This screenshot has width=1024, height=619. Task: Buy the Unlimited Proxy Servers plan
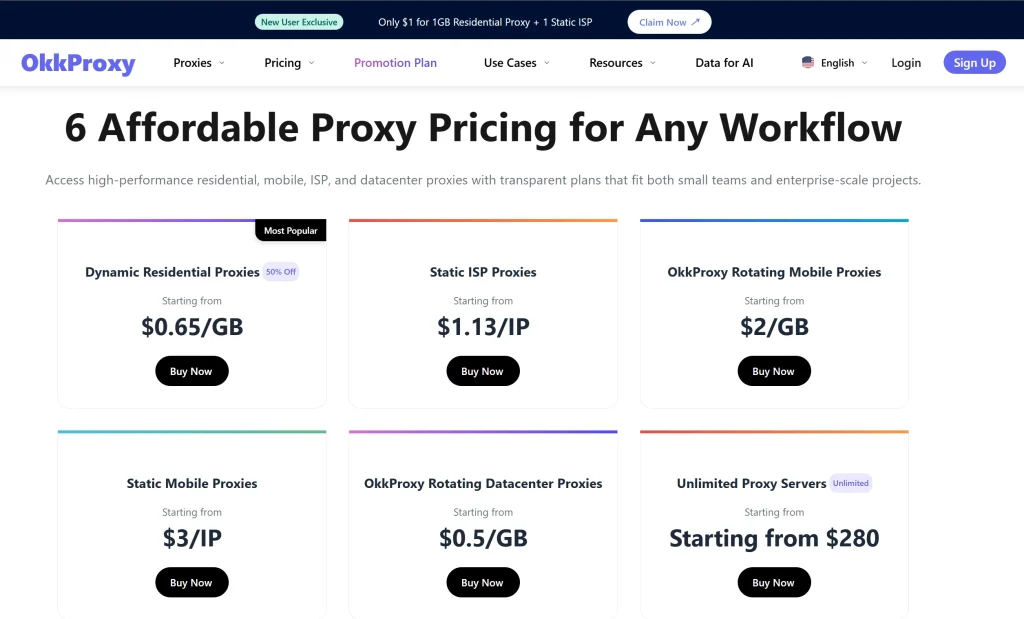773,582
